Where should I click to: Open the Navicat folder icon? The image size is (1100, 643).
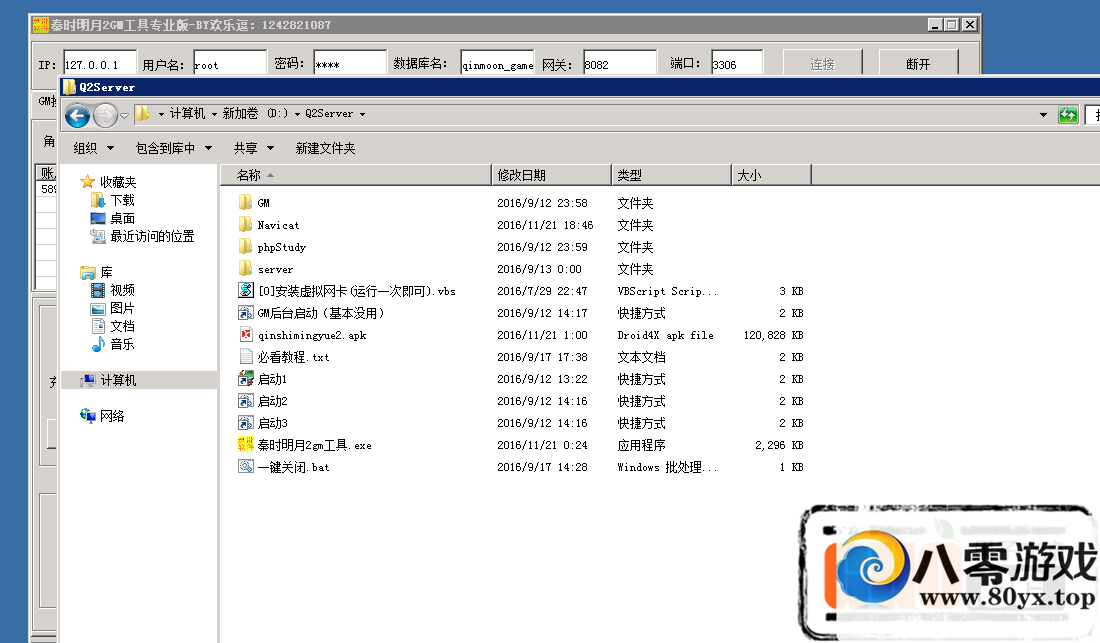pyautogui.click(x=245, y=224)
